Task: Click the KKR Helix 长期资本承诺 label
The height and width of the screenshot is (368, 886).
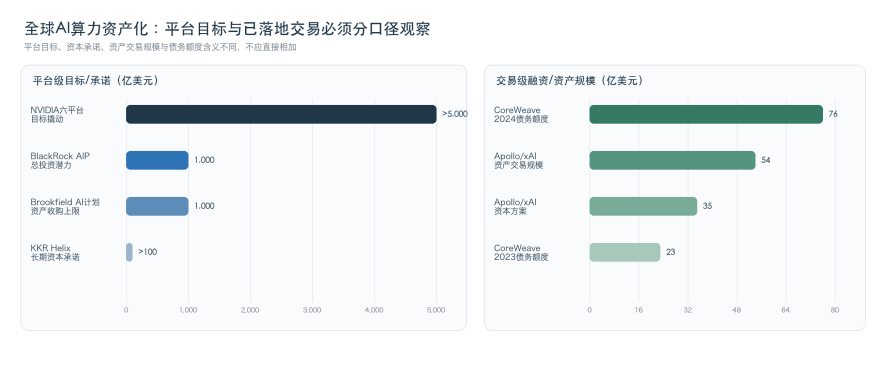Action: tap(55, 253)
